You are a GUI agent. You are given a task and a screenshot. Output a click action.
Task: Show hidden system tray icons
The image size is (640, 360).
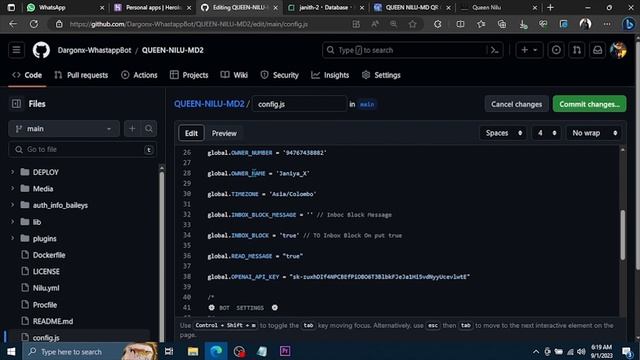click(x=536, y=352)
